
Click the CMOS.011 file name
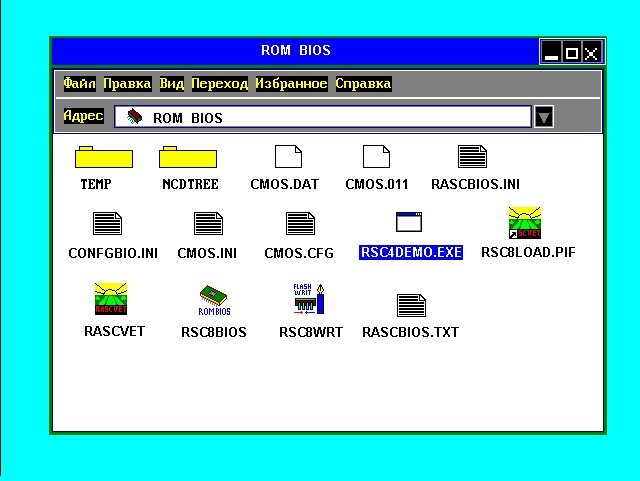tap(377, 184)
